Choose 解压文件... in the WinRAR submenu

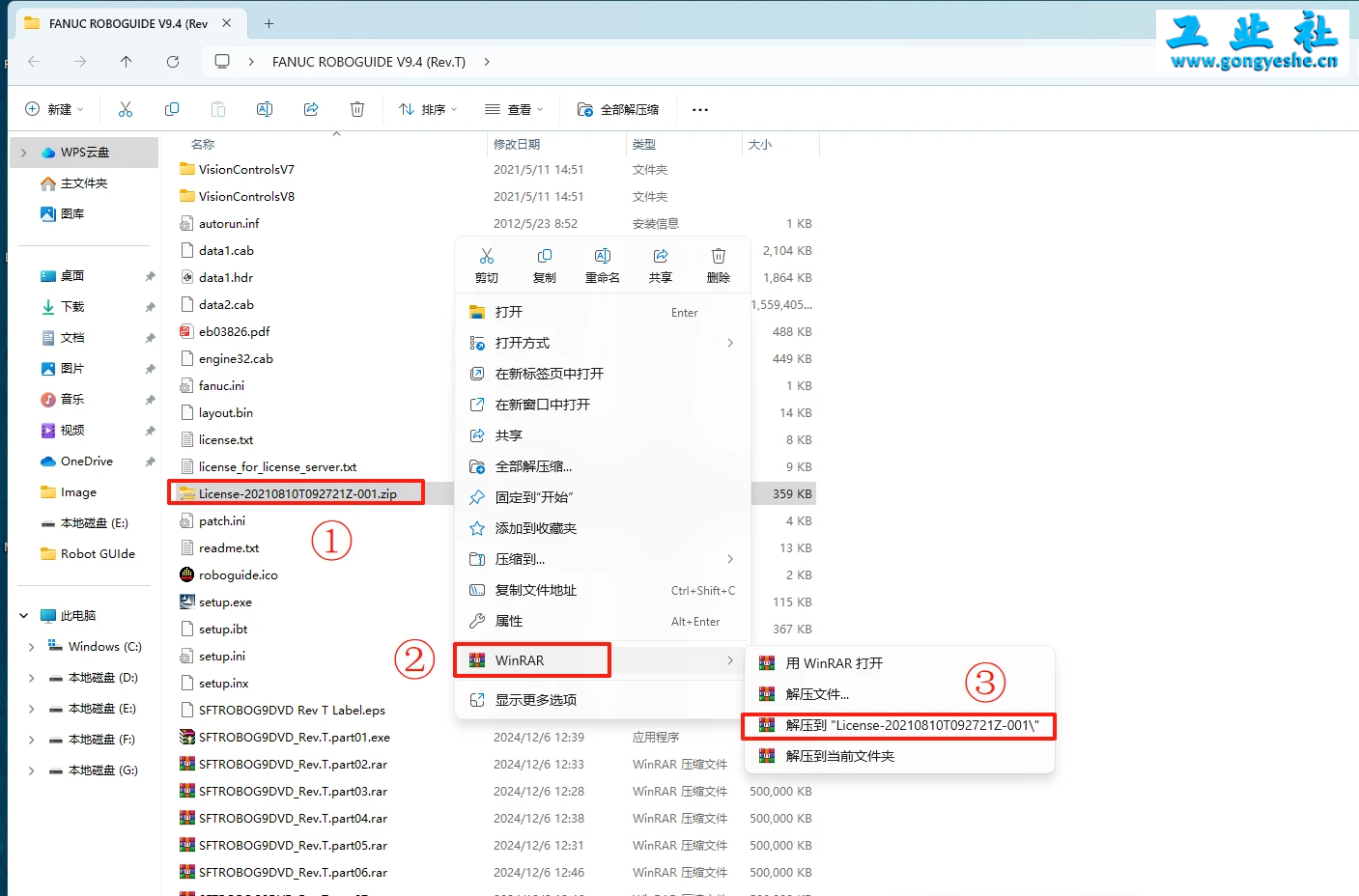pos(899,694)
